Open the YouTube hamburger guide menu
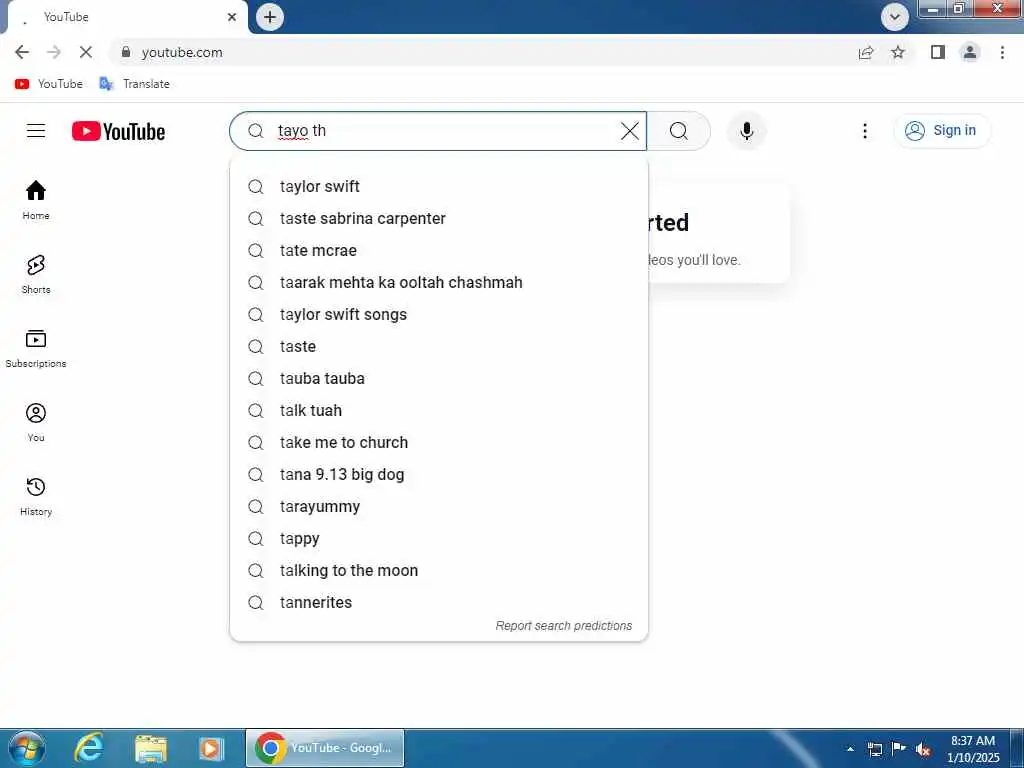1024x768 pixels. pos(36,131)
